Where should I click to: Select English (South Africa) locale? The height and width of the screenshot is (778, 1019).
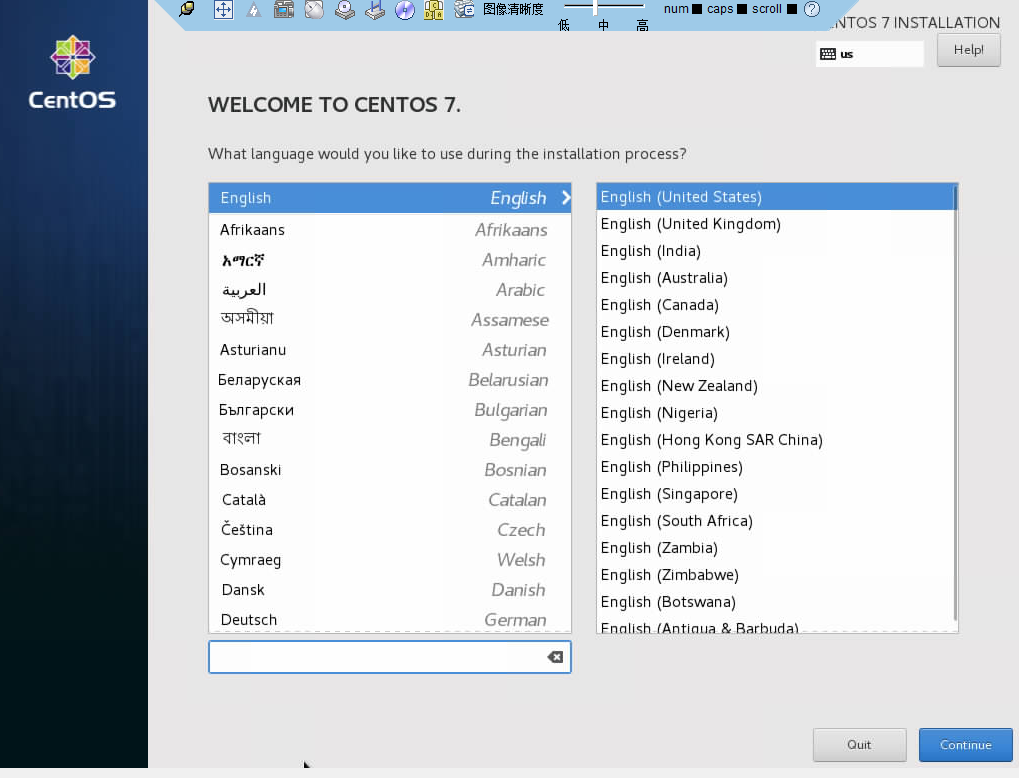775,521
